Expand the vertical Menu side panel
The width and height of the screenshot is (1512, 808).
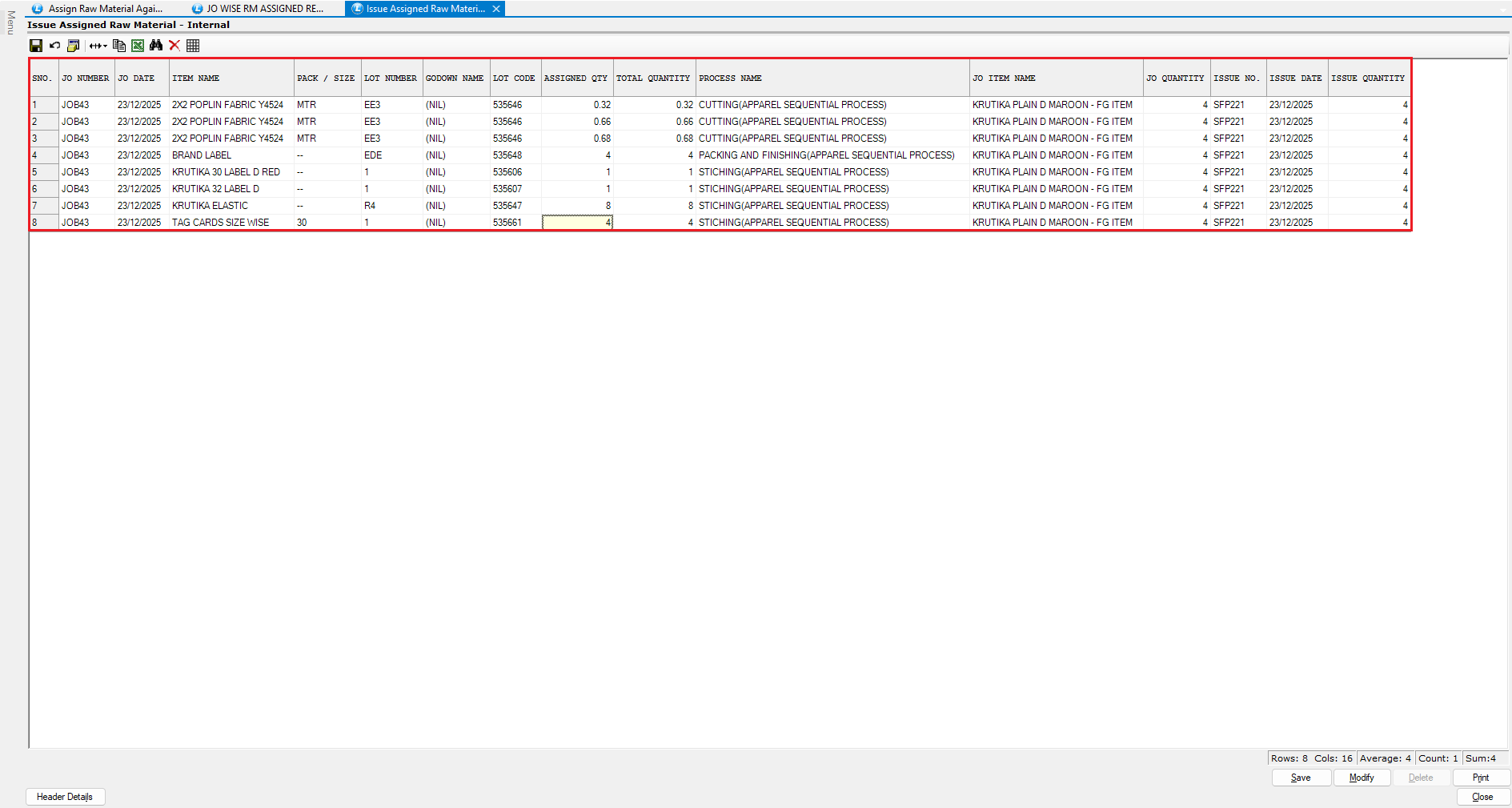tap(10, 22)
